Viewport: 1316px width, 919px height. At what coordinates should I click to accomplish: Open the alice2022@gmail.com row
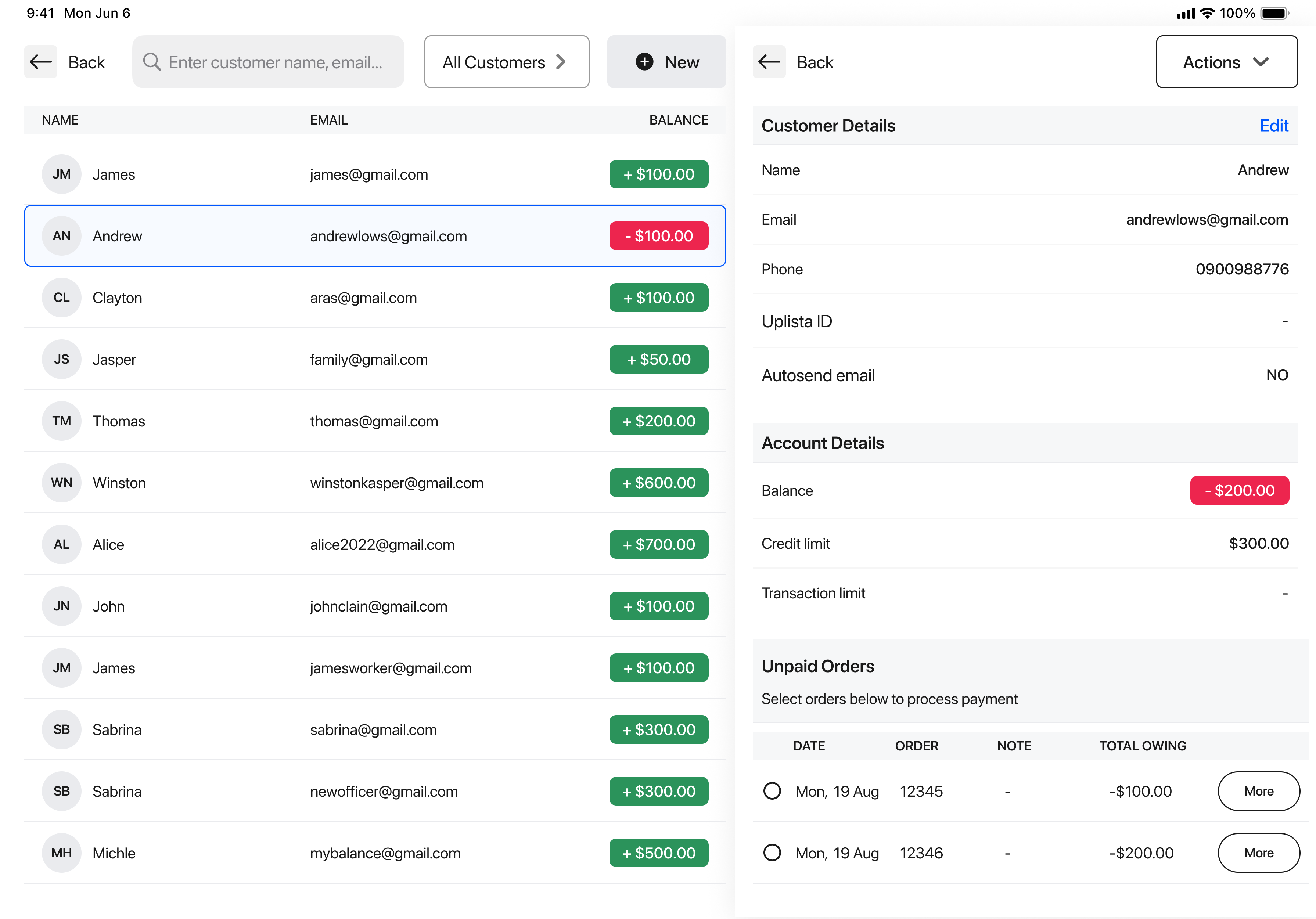pos(375,544)
